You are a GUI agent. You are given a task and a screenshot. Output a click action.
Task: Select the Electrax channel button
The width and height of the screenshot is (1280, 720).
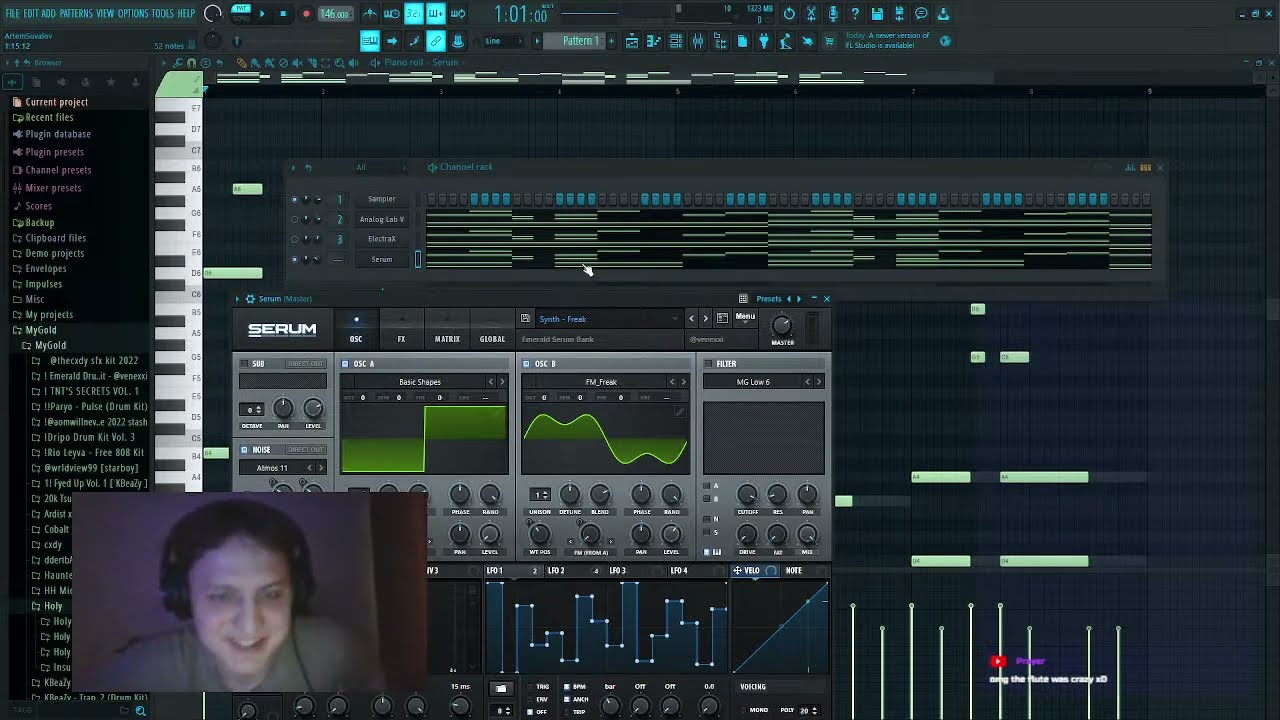(381, 239)
